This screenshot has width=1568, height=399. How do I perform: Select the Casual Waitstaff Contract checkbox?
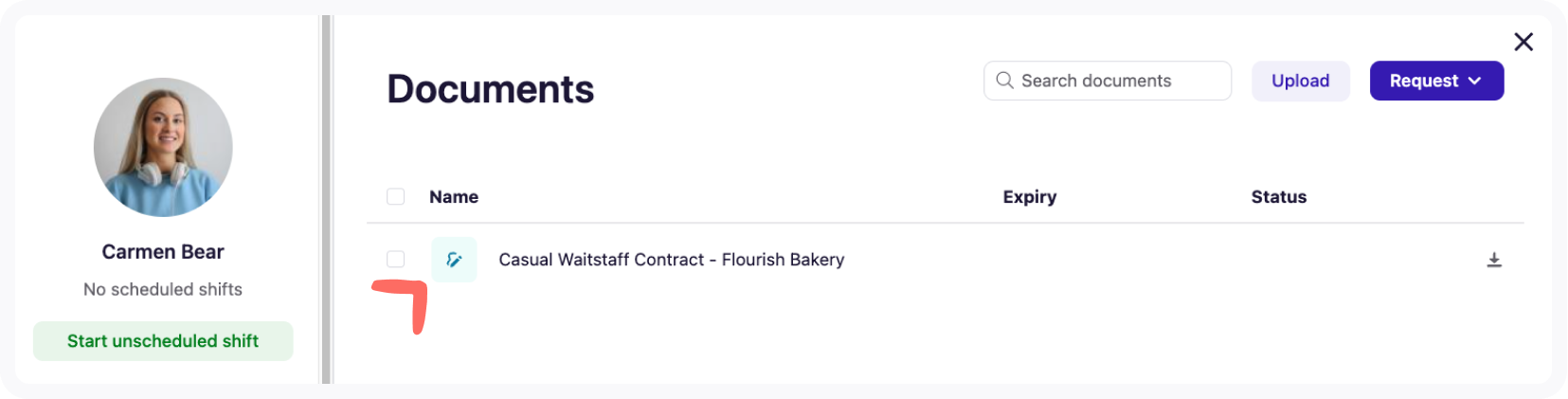click(x=396, y=260)
